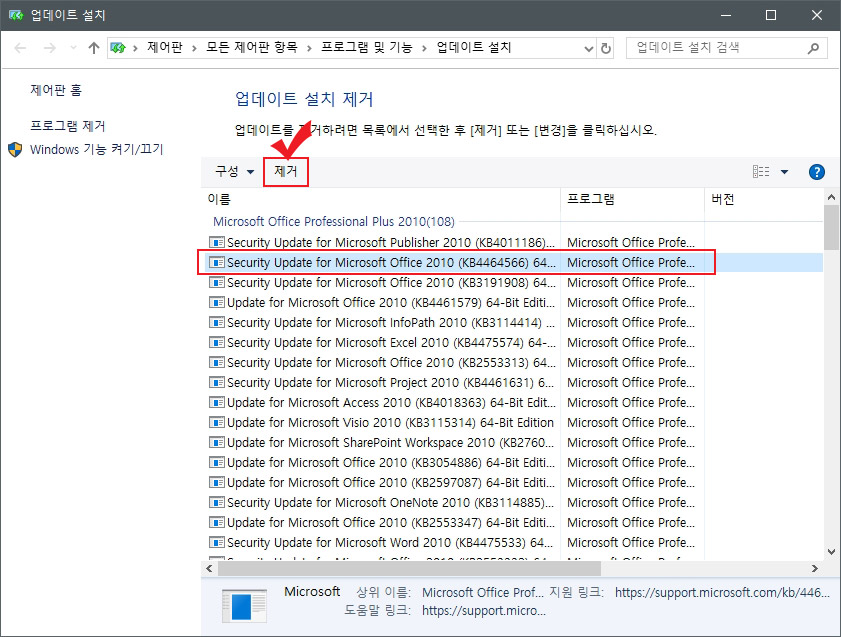Select 모든 제어판 항목 breadcrumb
Viewport: 841px width, 637px height.
tap(252, 47)
